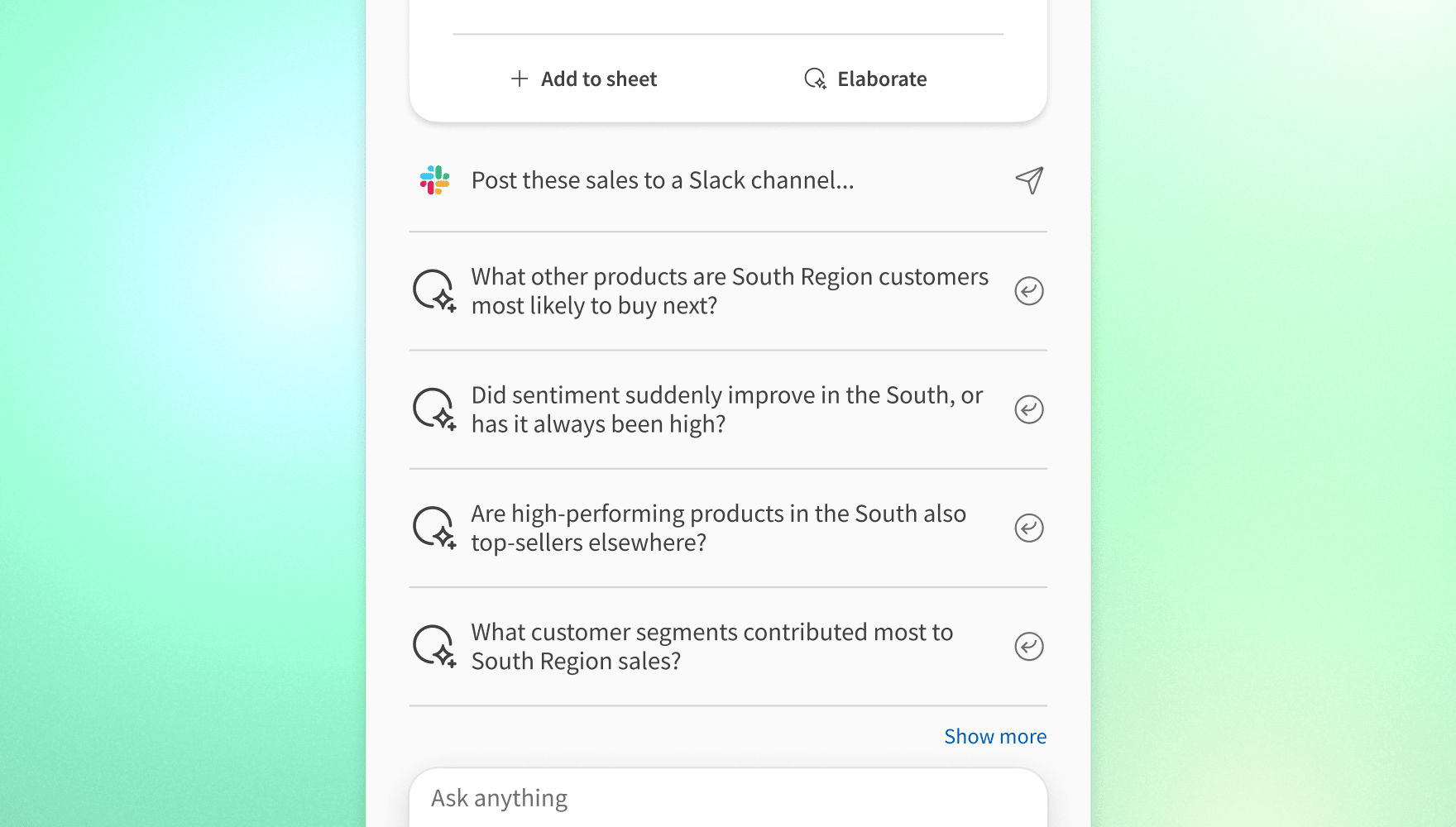Click the Ask anything input field
This screenshot has height=827, width=1456.
[x=728, y=798]
